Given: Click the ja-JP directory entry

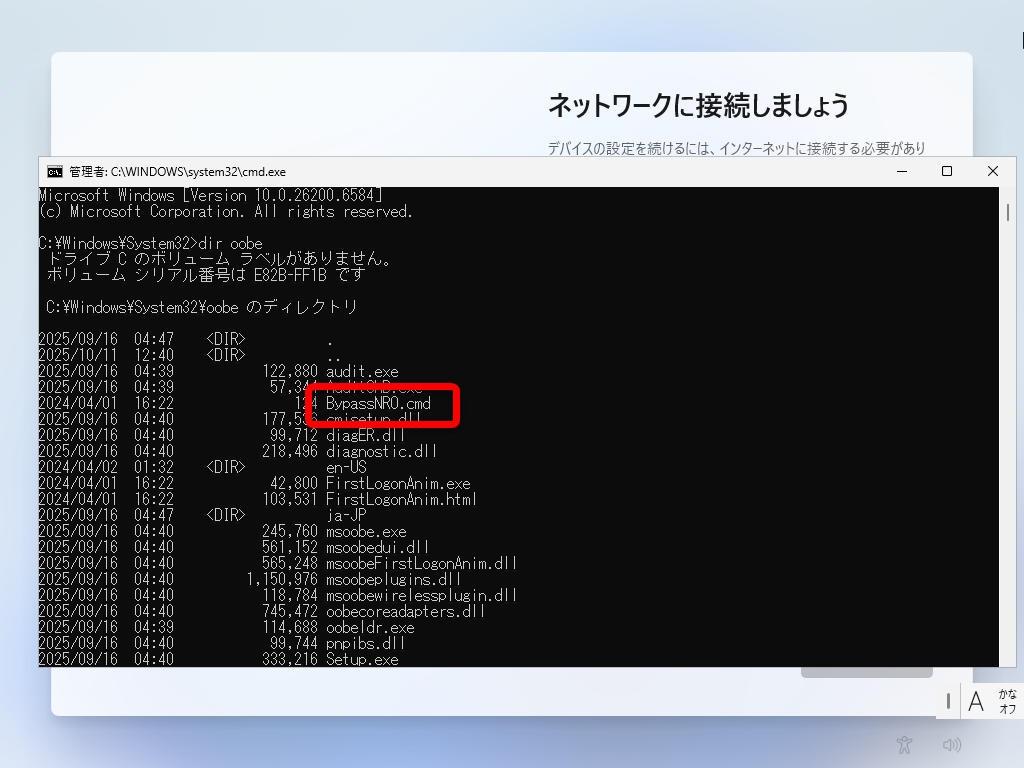Looking at the screenshot, I should pos(346,515).
